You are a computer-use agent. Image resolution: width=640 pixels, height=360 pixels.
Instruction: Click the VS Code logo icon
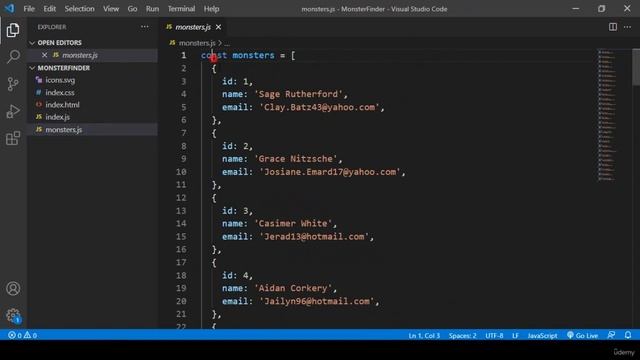(9, 8)
